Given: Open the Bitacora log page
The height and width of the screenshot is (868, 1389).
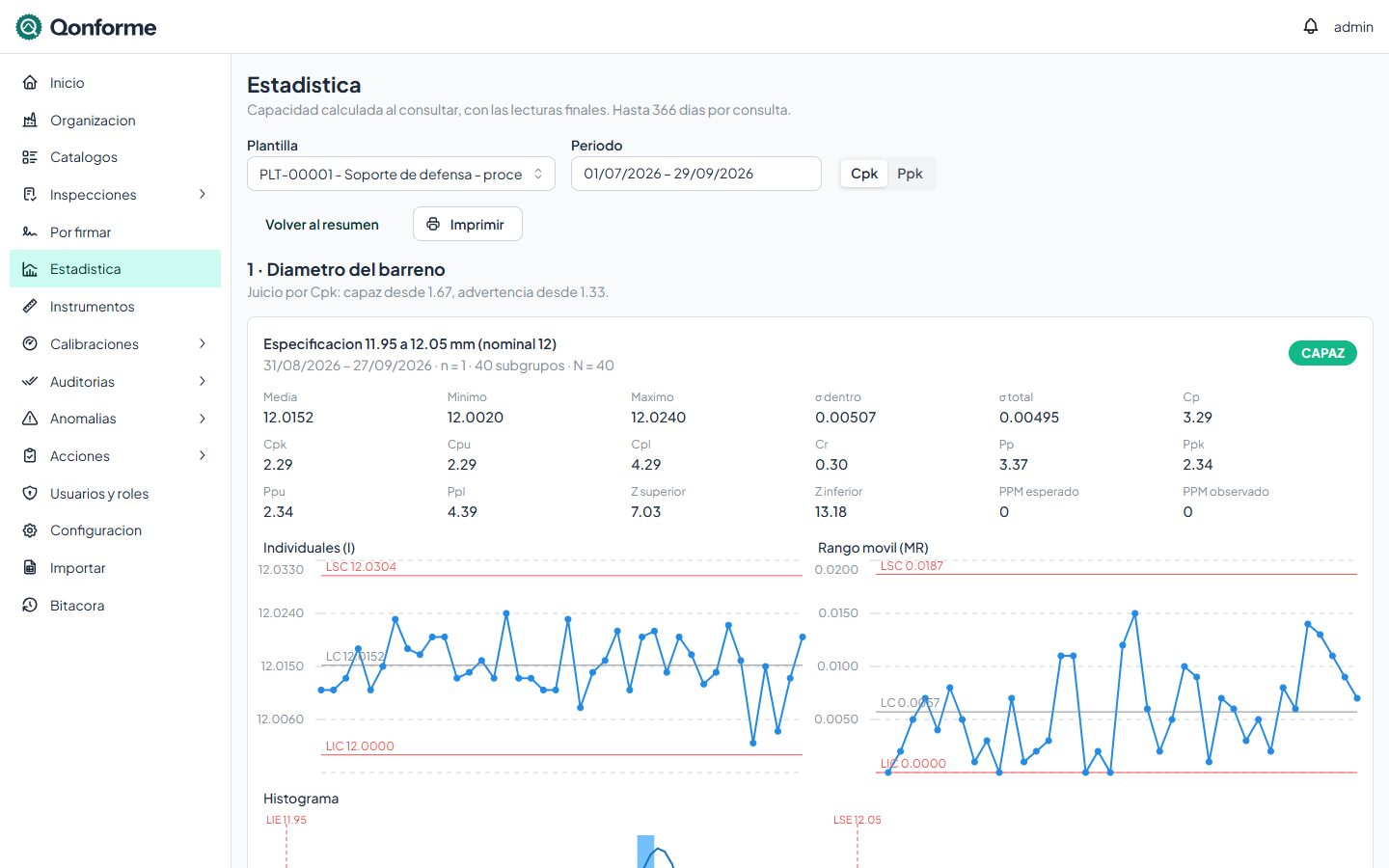Looking at the screenshot, I should pyautogui.click(x=115, y=606).
